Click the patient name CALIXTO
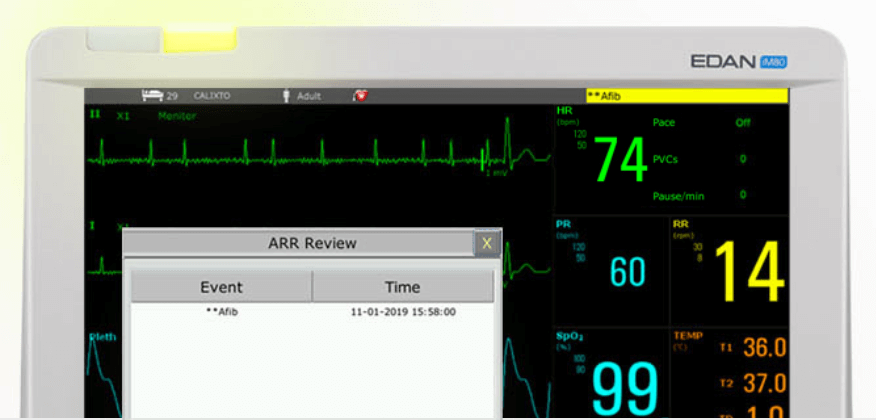 (211, 96)
